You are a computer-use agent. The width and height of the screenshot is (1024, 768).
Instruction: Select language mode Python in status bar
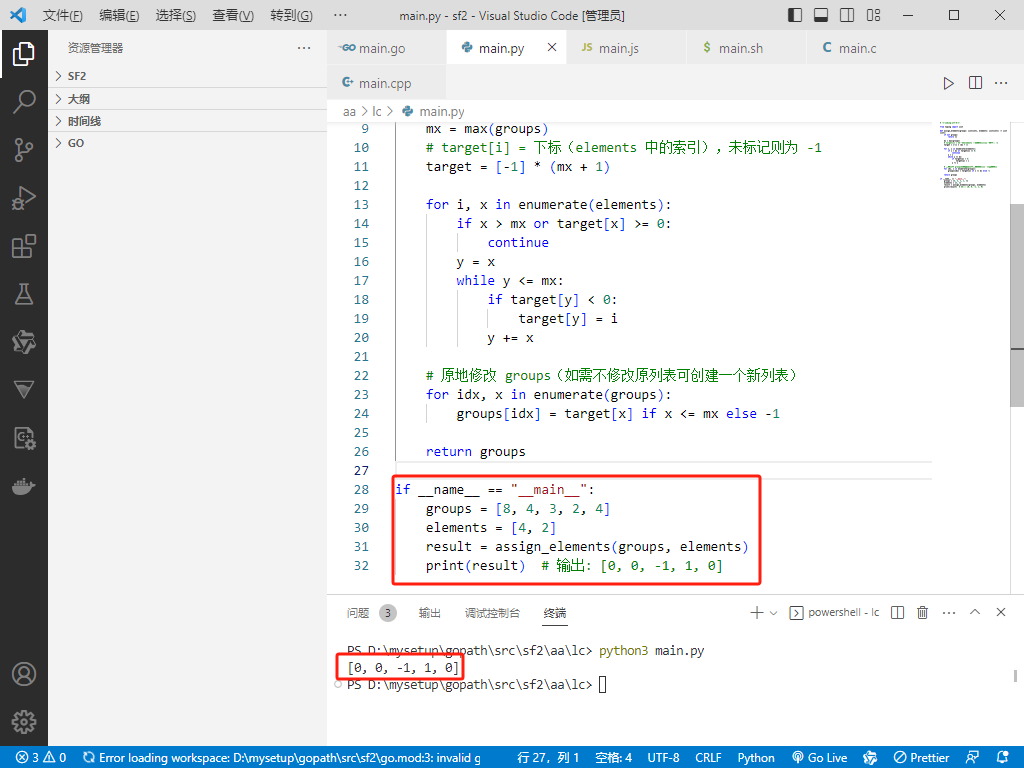[756, 758]
